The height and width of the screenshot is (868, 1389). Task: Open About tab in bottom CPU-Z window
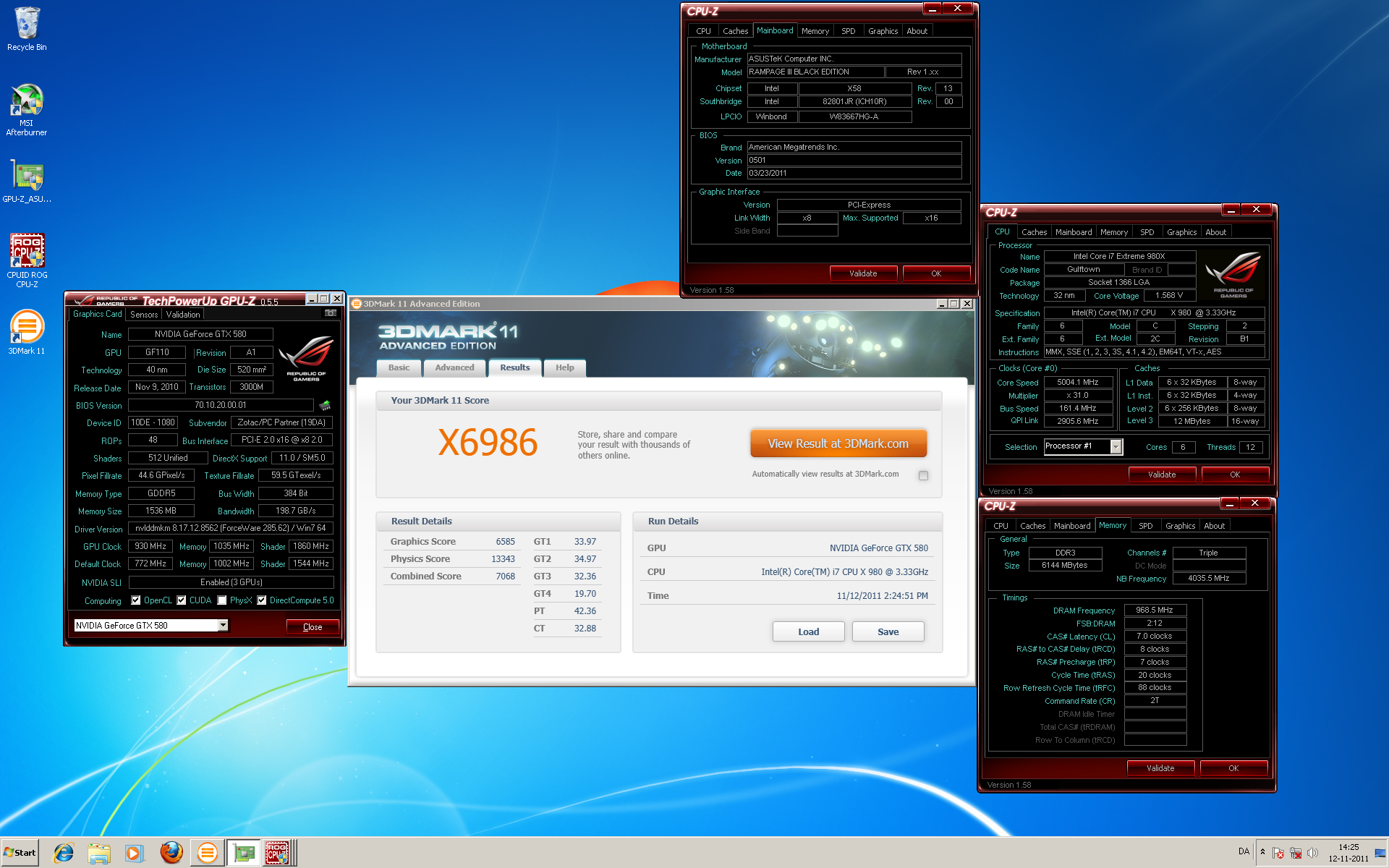point(1214,526)
